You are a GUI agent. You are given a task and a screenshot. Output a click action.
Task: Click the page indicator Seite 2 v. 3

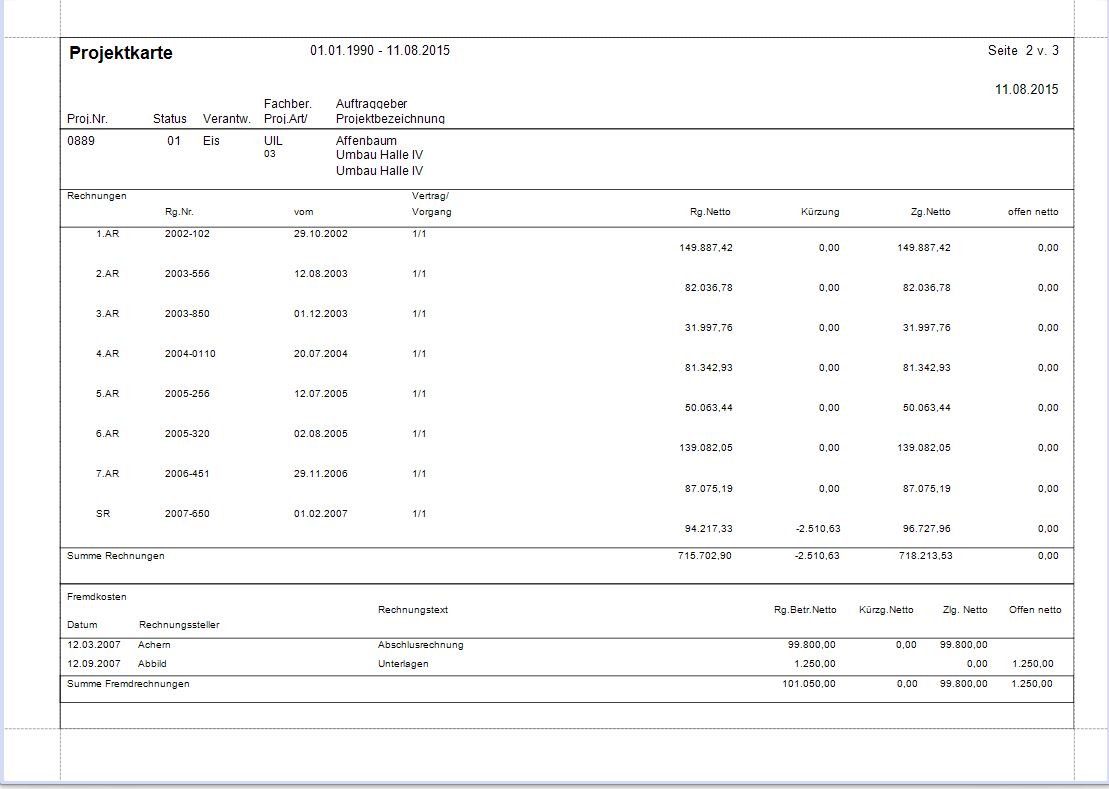coord(1022,51)
